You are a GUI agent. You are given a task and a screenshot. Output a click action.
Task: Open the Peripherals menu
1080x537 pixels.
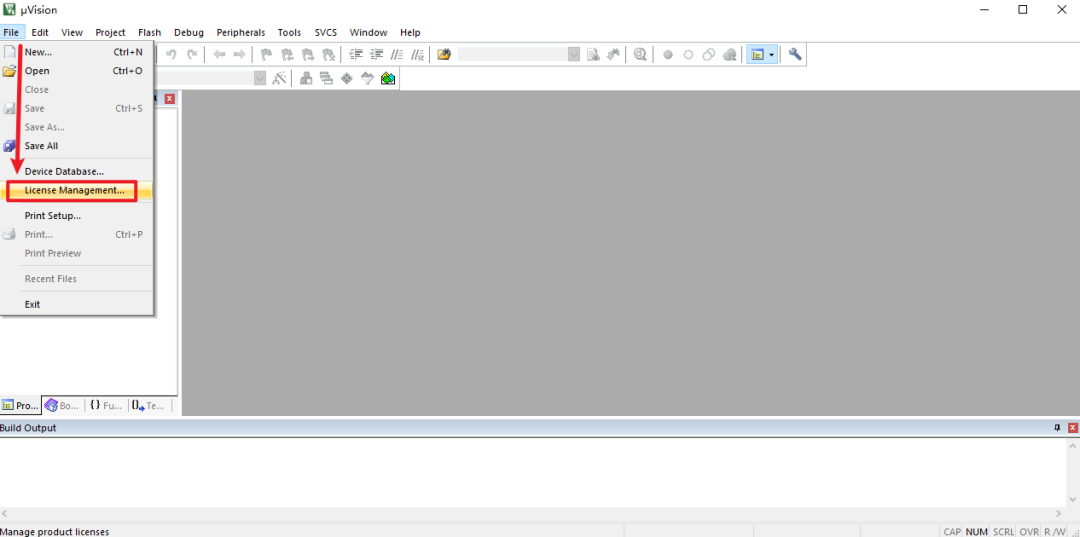(x=240, y=32)
